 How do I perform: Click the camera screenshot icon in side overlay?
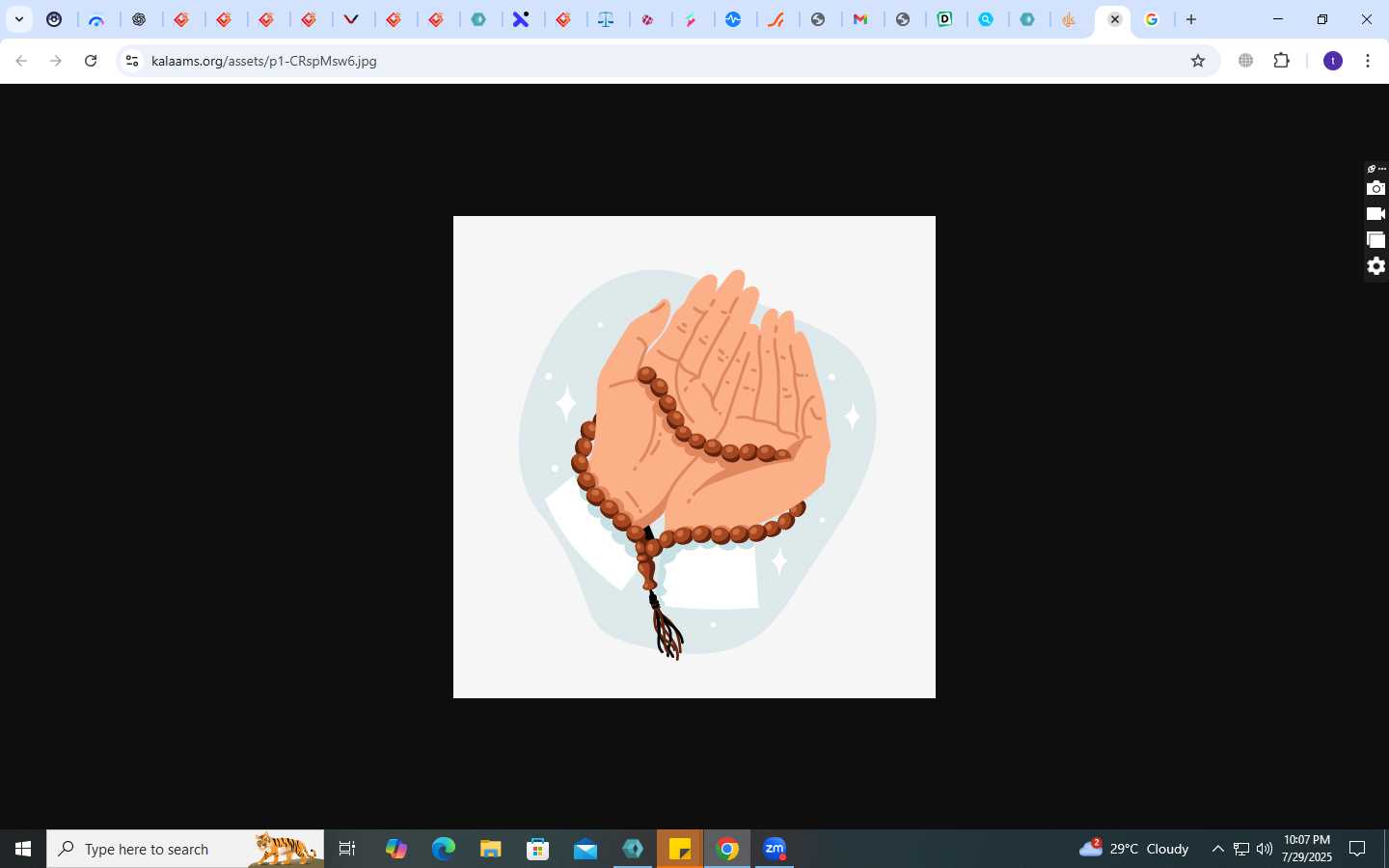point(1375,188)
